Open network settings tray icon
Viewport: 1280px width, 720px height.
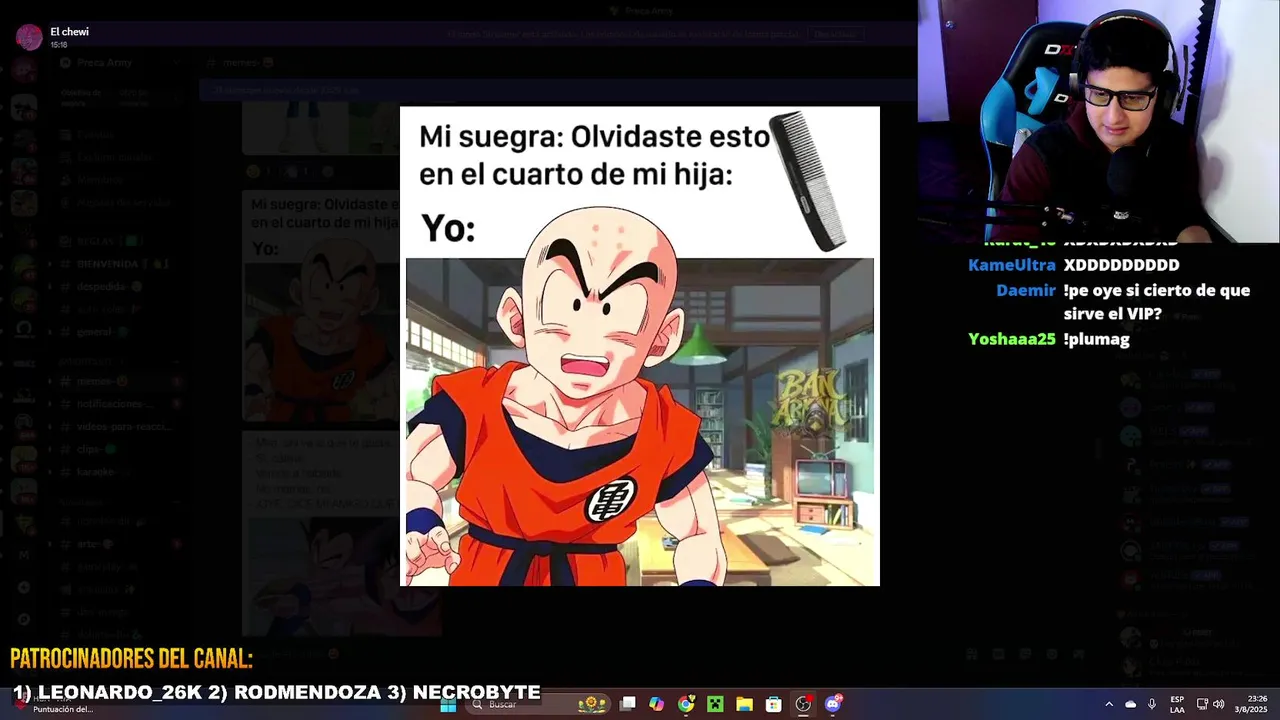(1202, 704)
